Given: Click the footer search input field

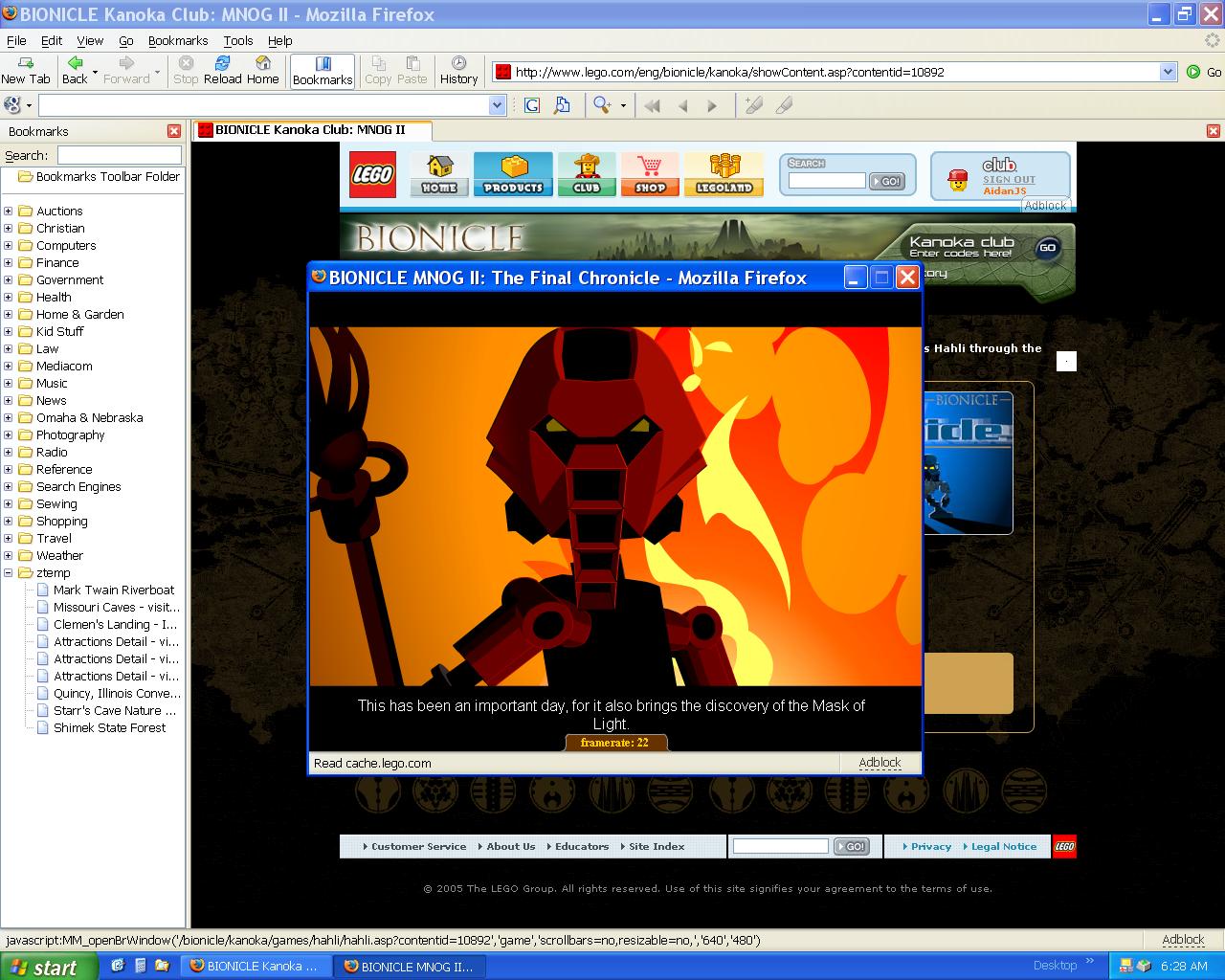Looking at the screenshot, I should click(x=781, y=846).
